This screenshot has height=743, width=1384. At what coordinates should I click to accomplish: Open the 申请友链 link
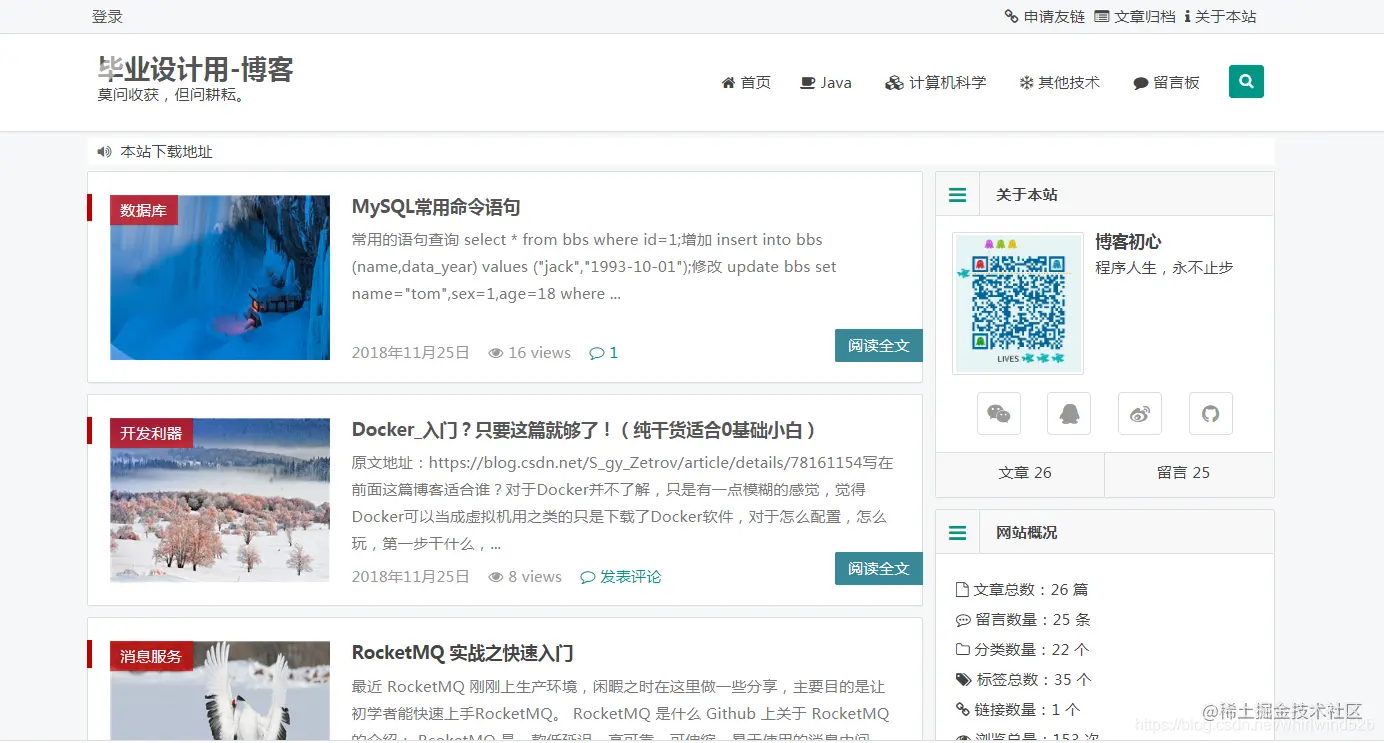click(1045, 17)
